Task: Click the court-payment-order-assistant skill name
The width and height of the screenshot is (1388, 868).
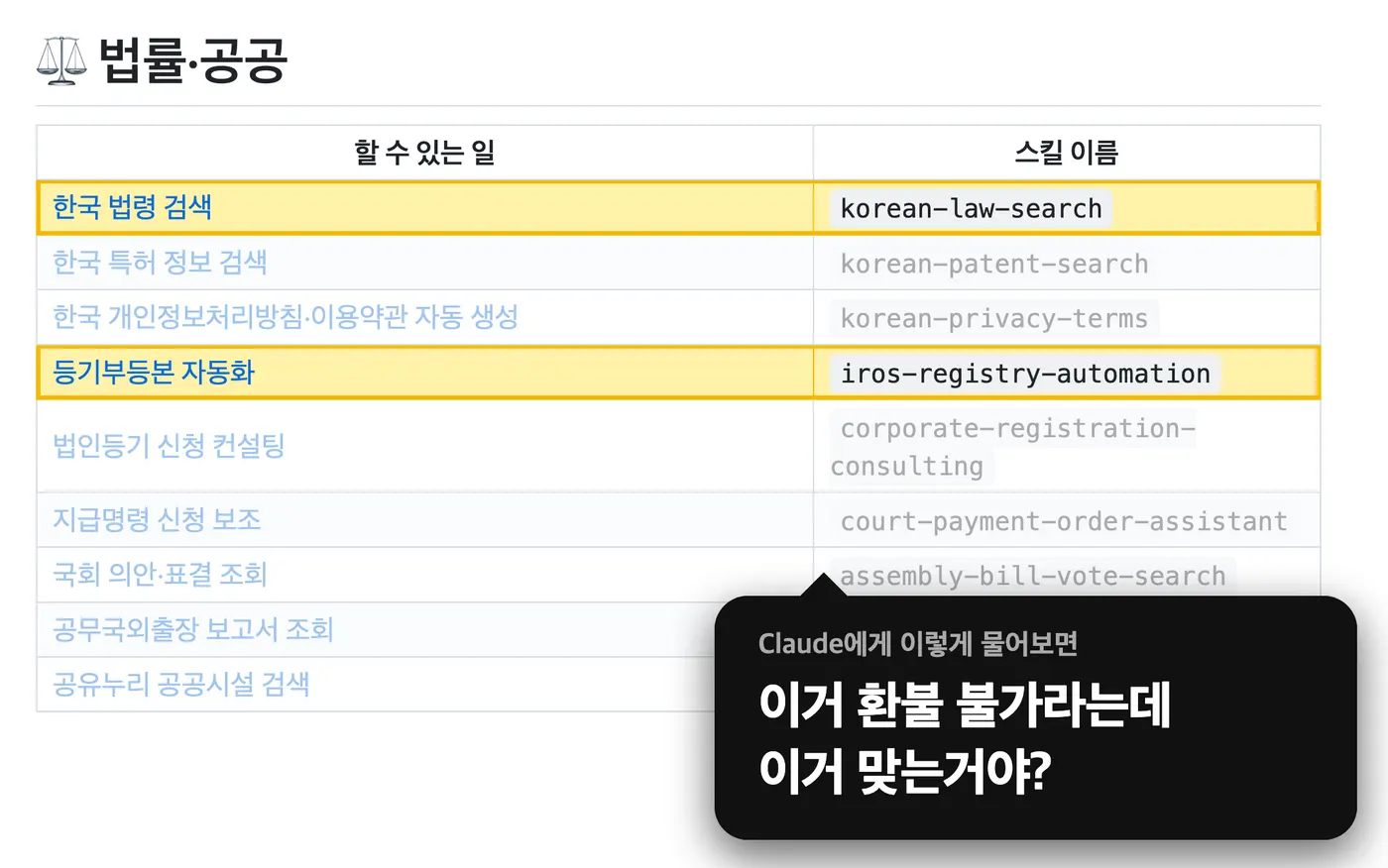Action: [x=1064, y=521]
